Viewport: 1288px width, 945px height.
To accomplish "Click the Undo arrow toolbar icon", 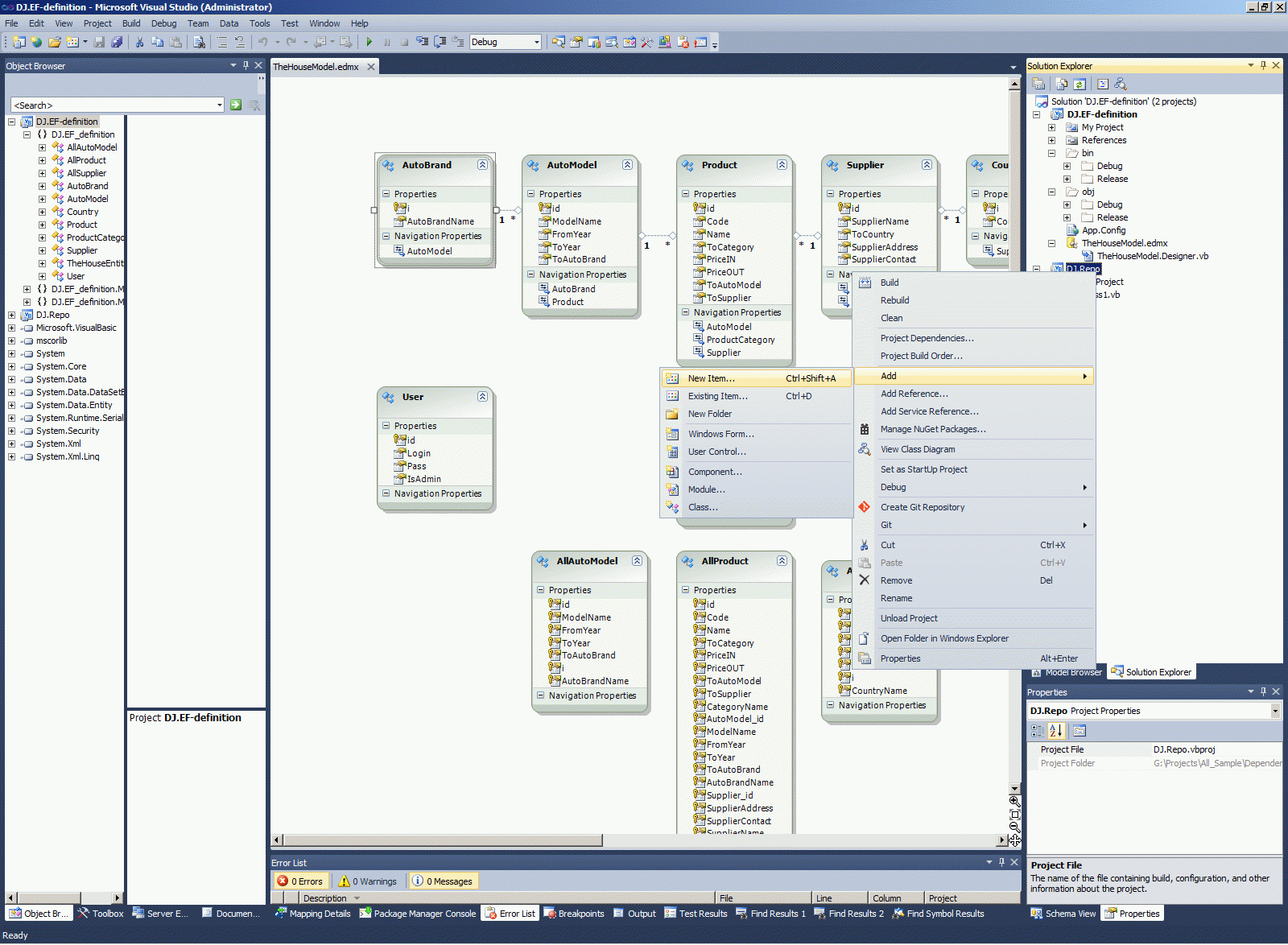I will coord(263,42).
